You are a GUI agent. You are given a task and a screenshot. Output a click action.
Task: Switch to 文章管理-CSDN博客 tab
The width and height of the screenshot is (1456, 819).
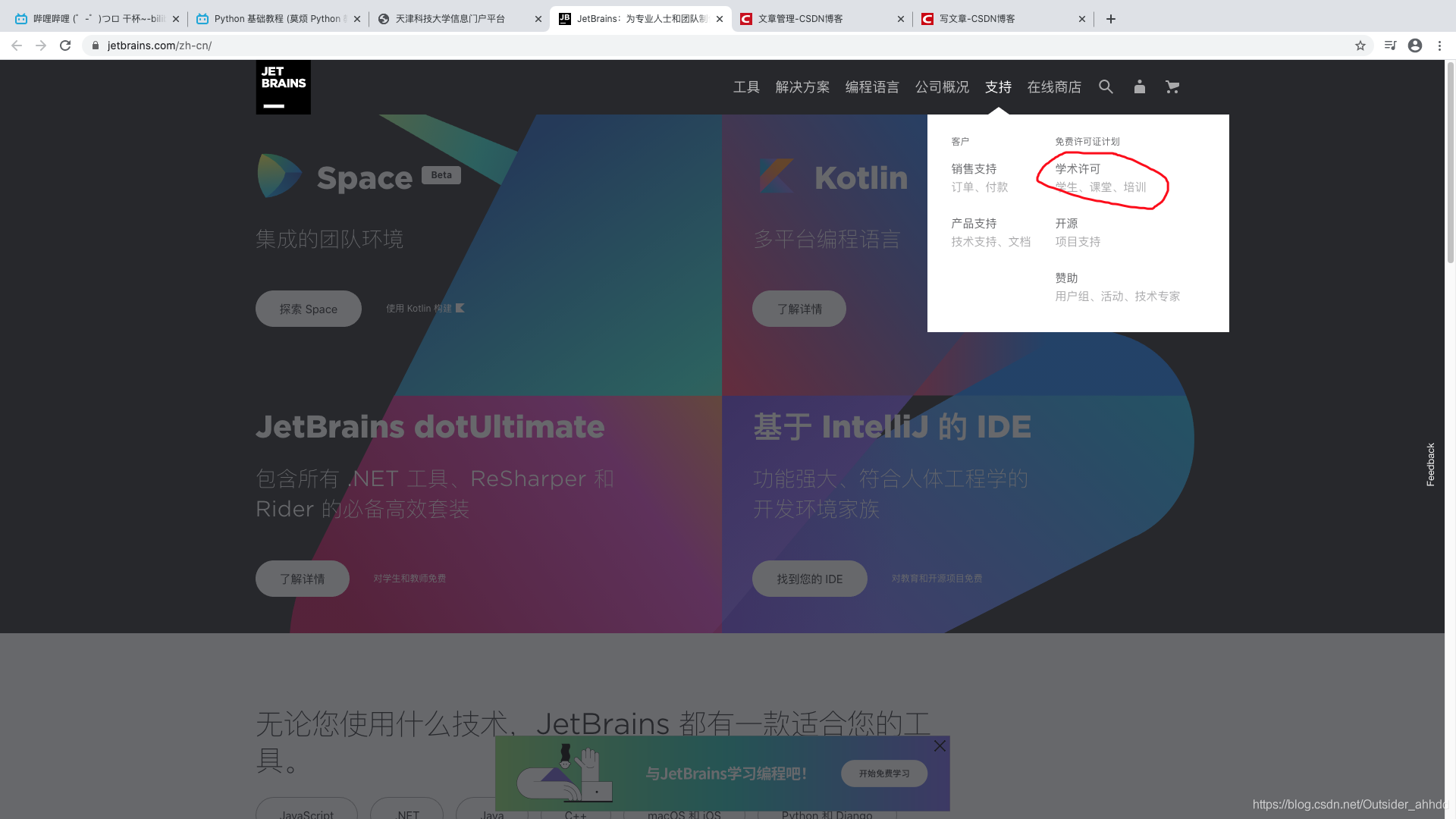click(x=821, y=19)
